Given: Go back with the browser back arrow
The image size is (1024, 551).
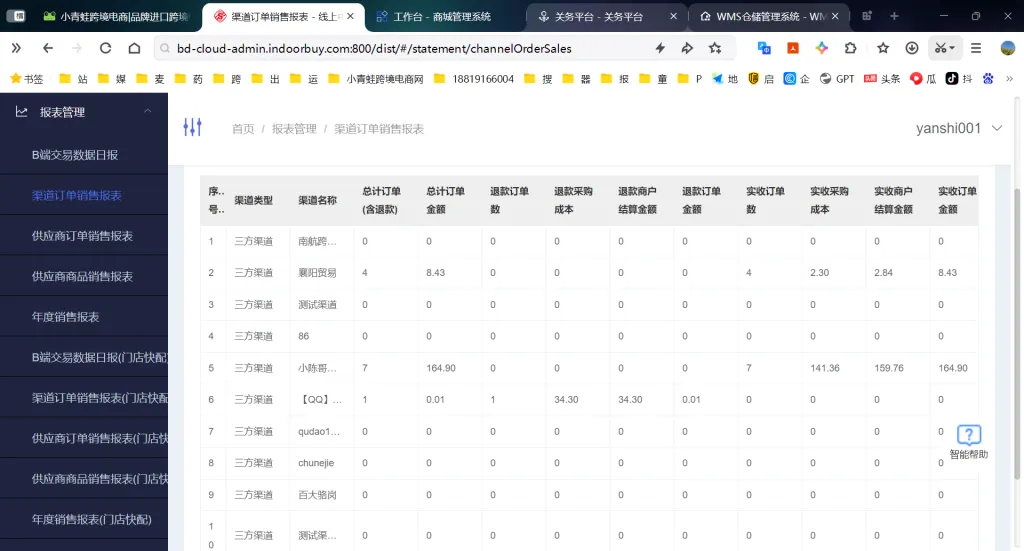Looking at the screenshot, I should point(48,48).
